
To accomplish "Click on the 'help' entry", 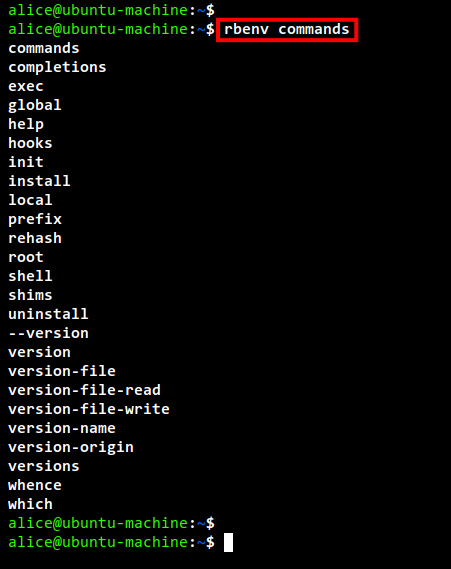I will 26,124.
